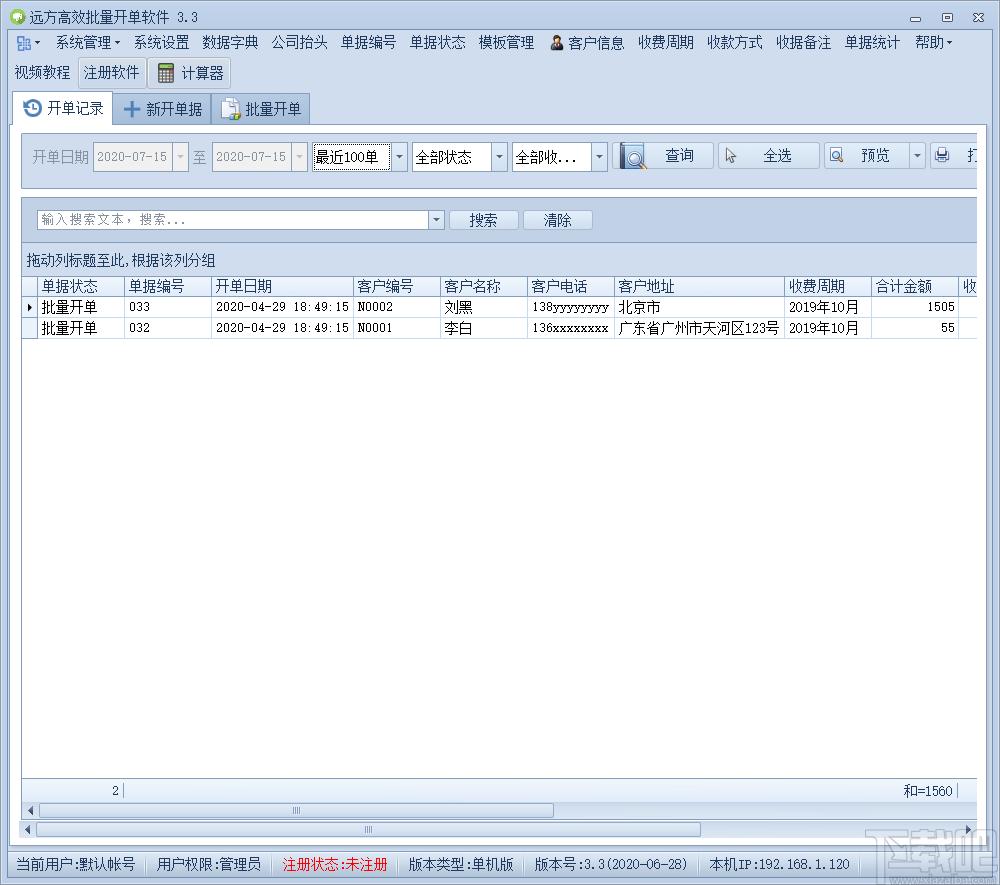Viewport: 1000px width, 885px height.
Task: Click the 注册软件 button
Action: tap(112, 73)
